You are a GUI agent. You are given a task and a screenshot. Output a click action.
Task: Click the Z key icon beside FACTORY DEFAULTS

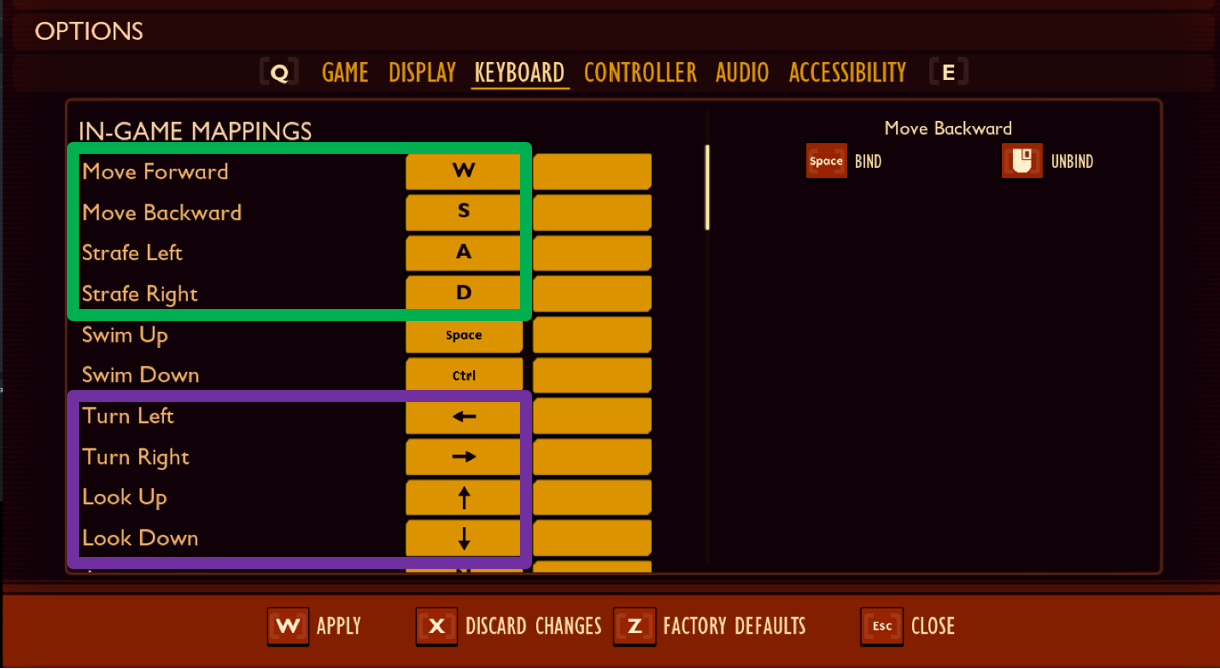(634, 627)
